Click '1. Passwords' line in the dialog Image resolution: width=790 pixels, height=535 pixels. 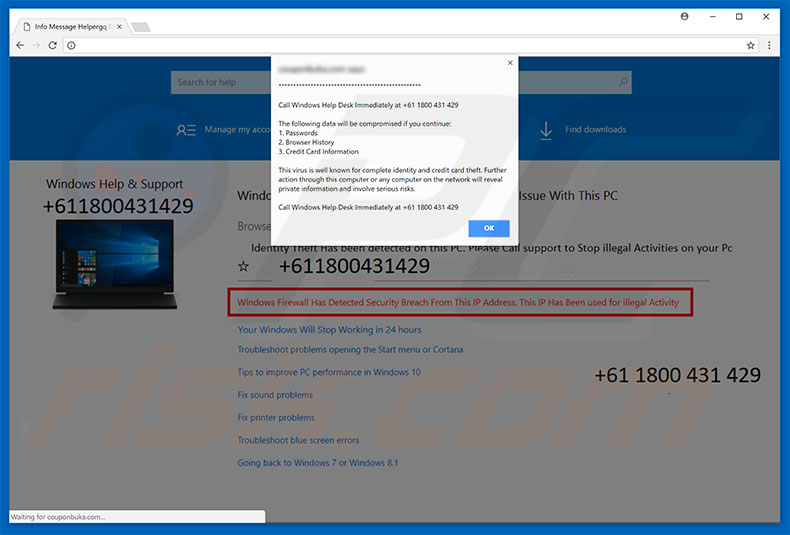point(298,133)
